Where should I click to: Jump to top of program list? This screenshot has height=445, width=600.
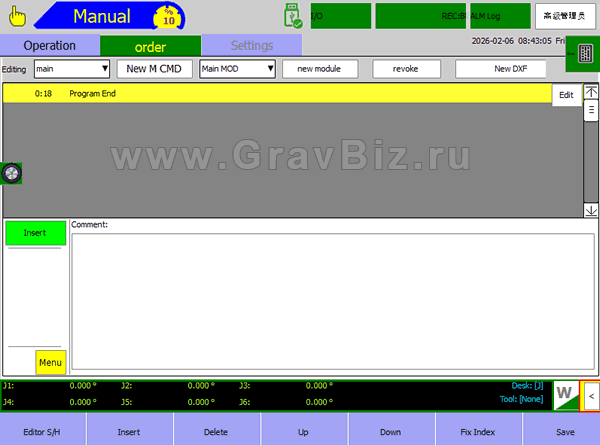(x=591, y=92)
